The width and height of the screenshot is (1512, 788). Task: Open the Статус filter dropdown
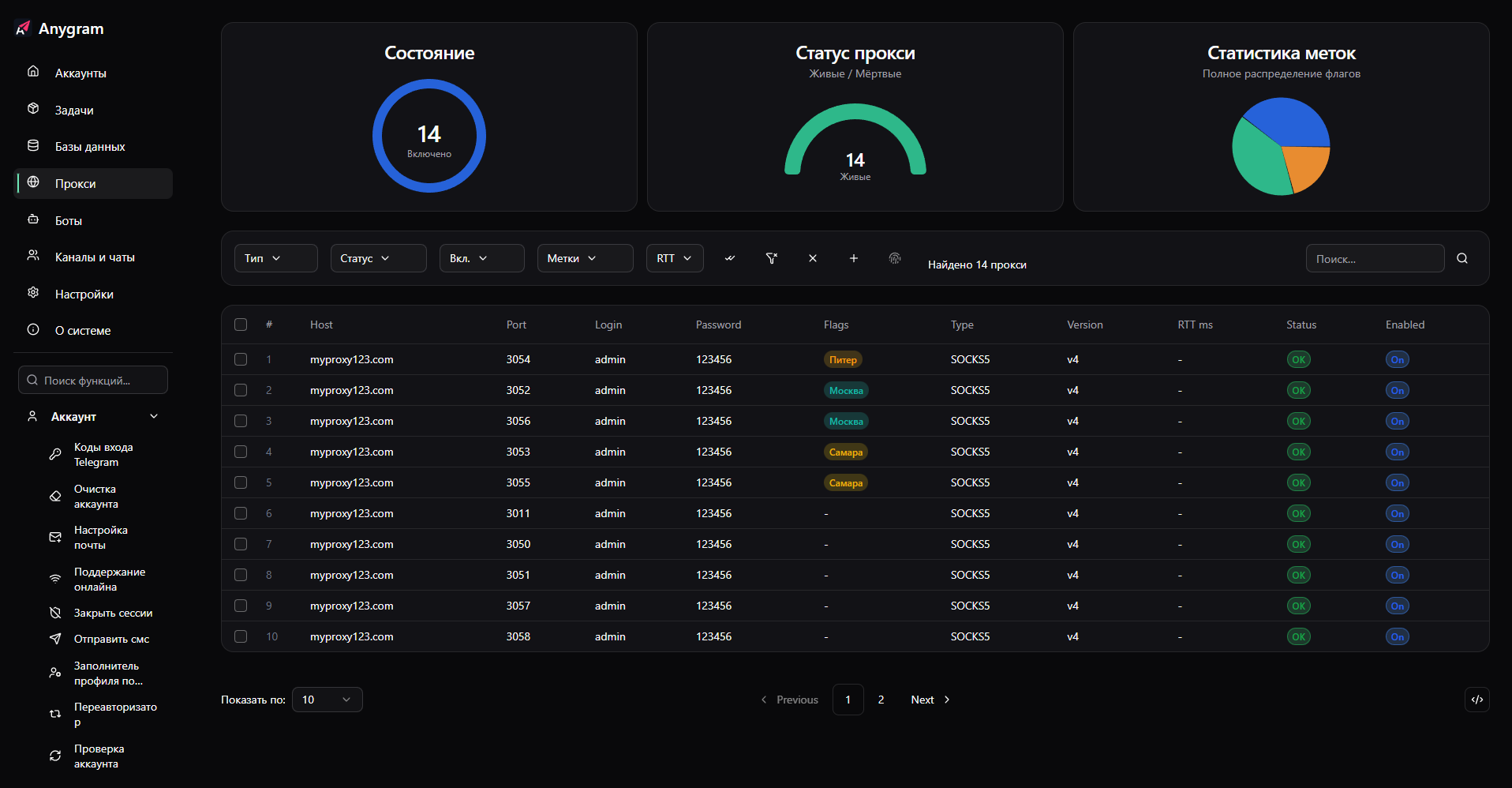coord(379,258)
